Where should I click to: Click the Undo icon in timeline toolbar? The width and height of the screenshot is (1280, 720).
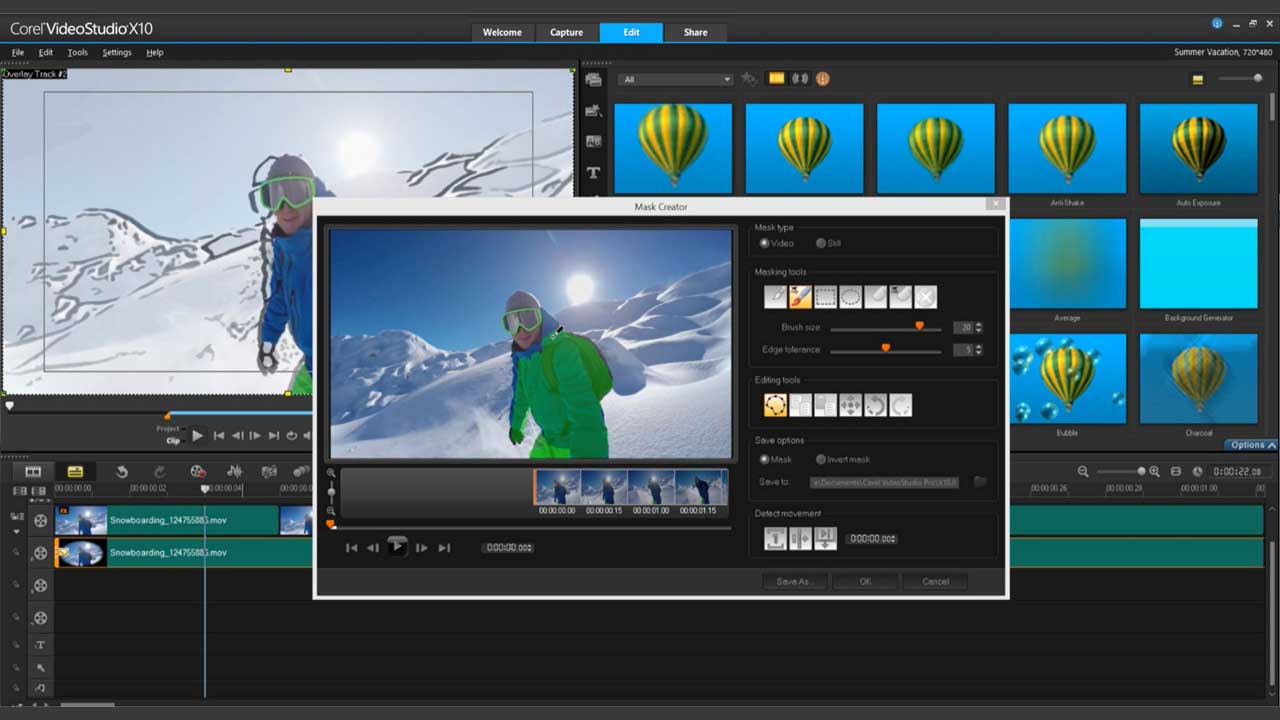coord(122,472)
